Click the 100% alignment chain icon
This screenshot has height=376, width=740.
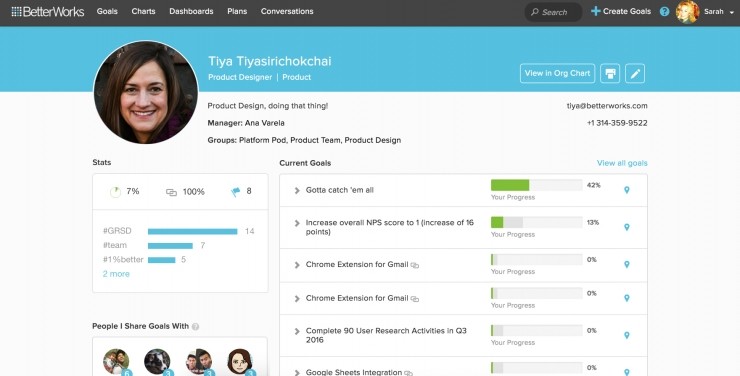click(x=171, y=192)
